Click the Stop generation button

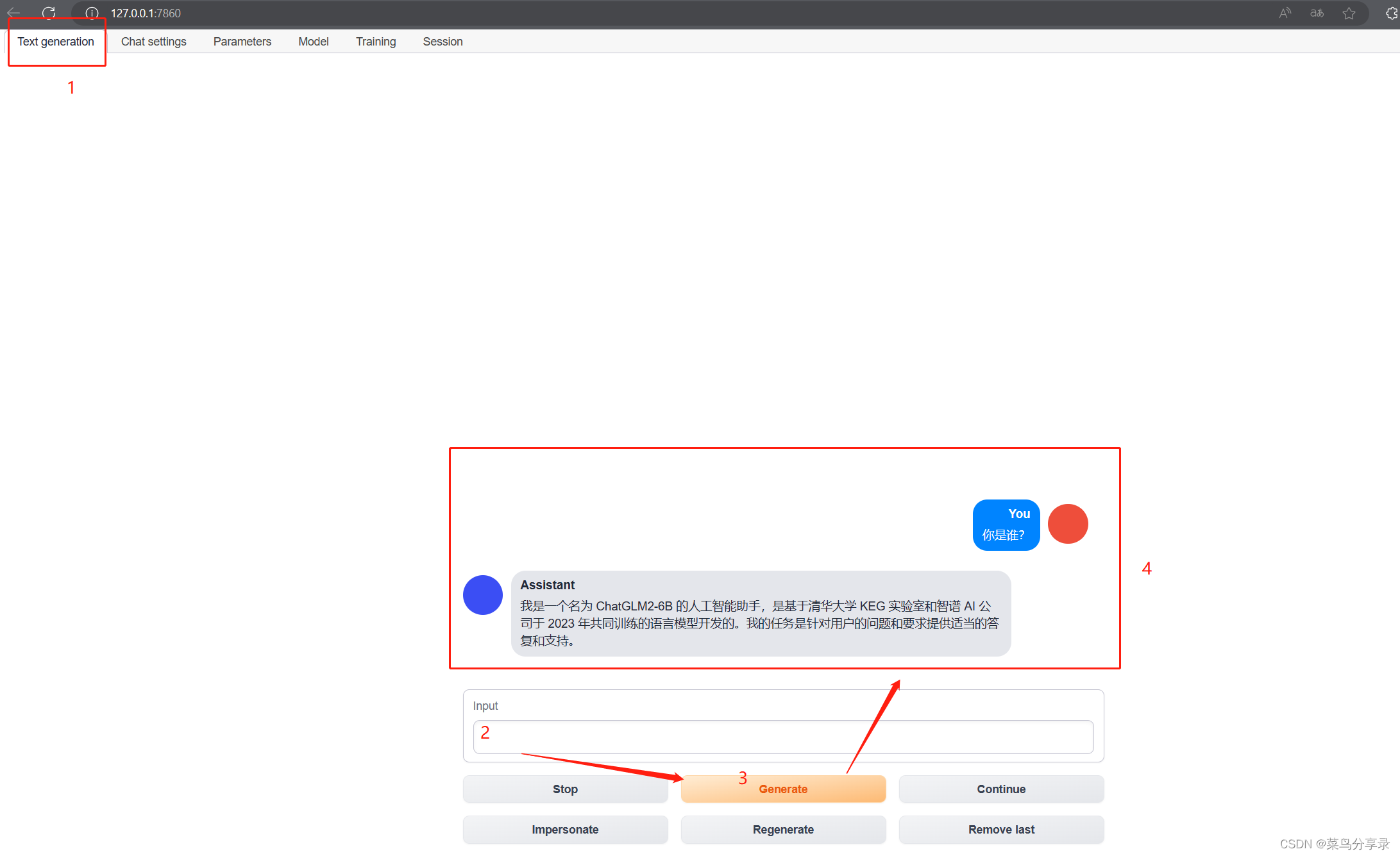pos(567,789)
